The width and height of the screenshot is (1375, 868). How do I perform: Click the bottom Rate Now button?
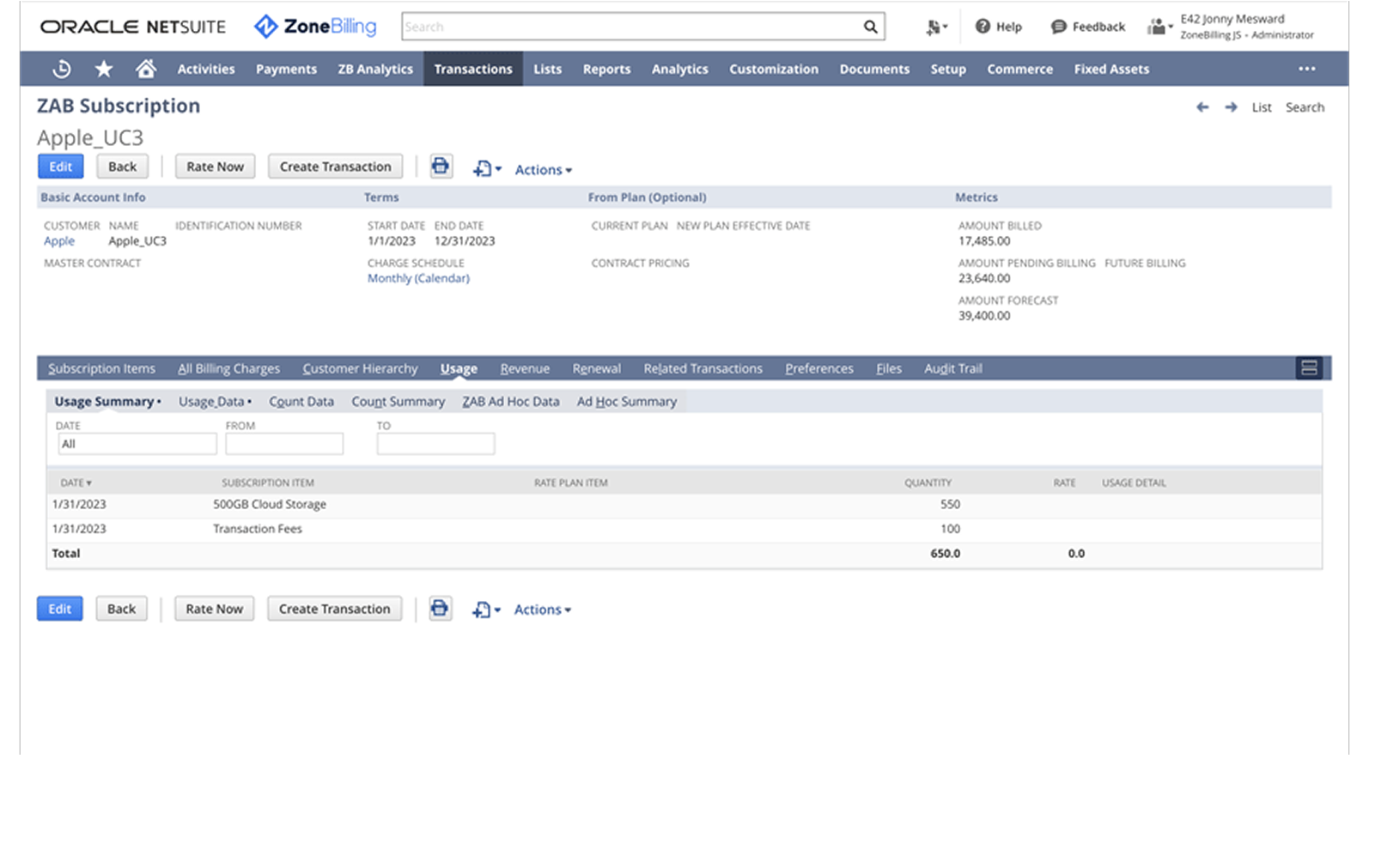pos(214,609)
